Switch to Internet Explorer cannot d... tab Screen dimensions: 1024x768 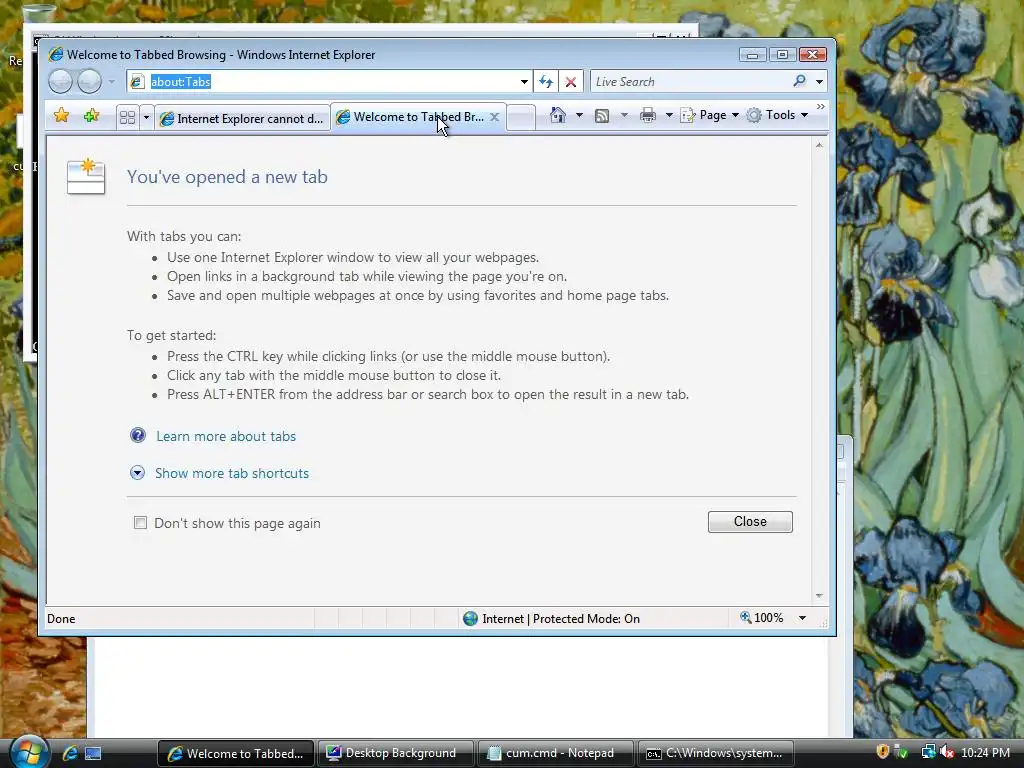242,118
